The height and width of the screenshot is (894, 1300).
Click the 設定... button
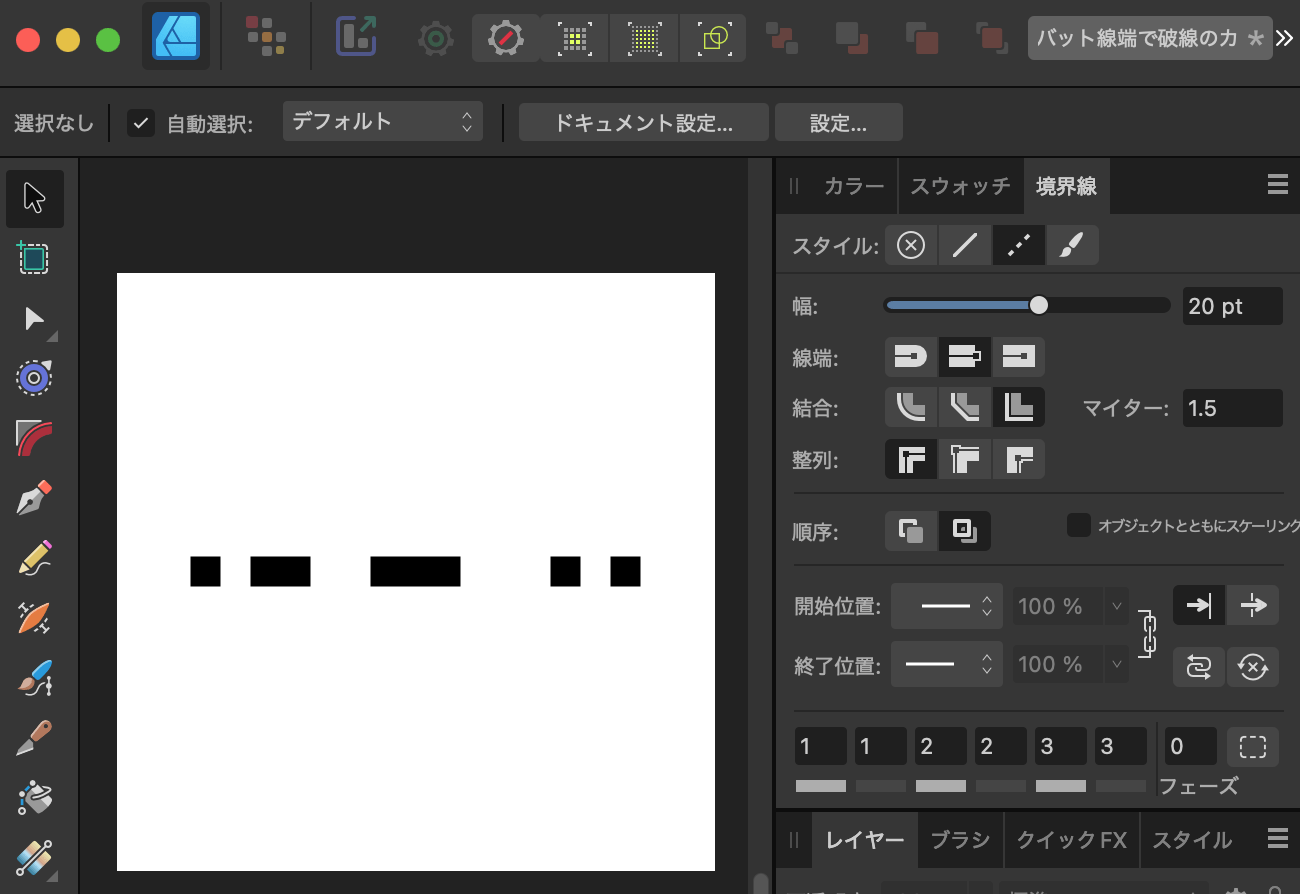(x=838, y=123)
